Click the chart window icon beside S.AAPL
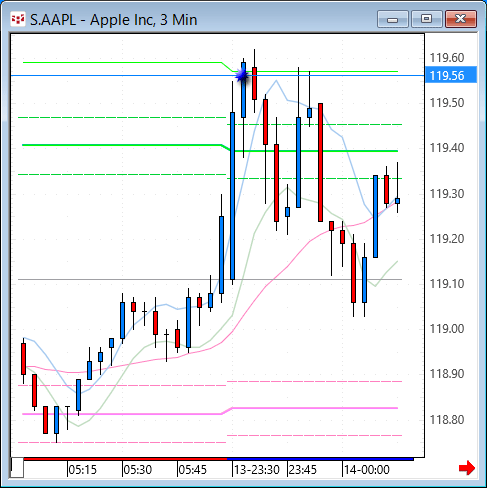Screen dimensions: 487x488 click(x=18, y=20)
